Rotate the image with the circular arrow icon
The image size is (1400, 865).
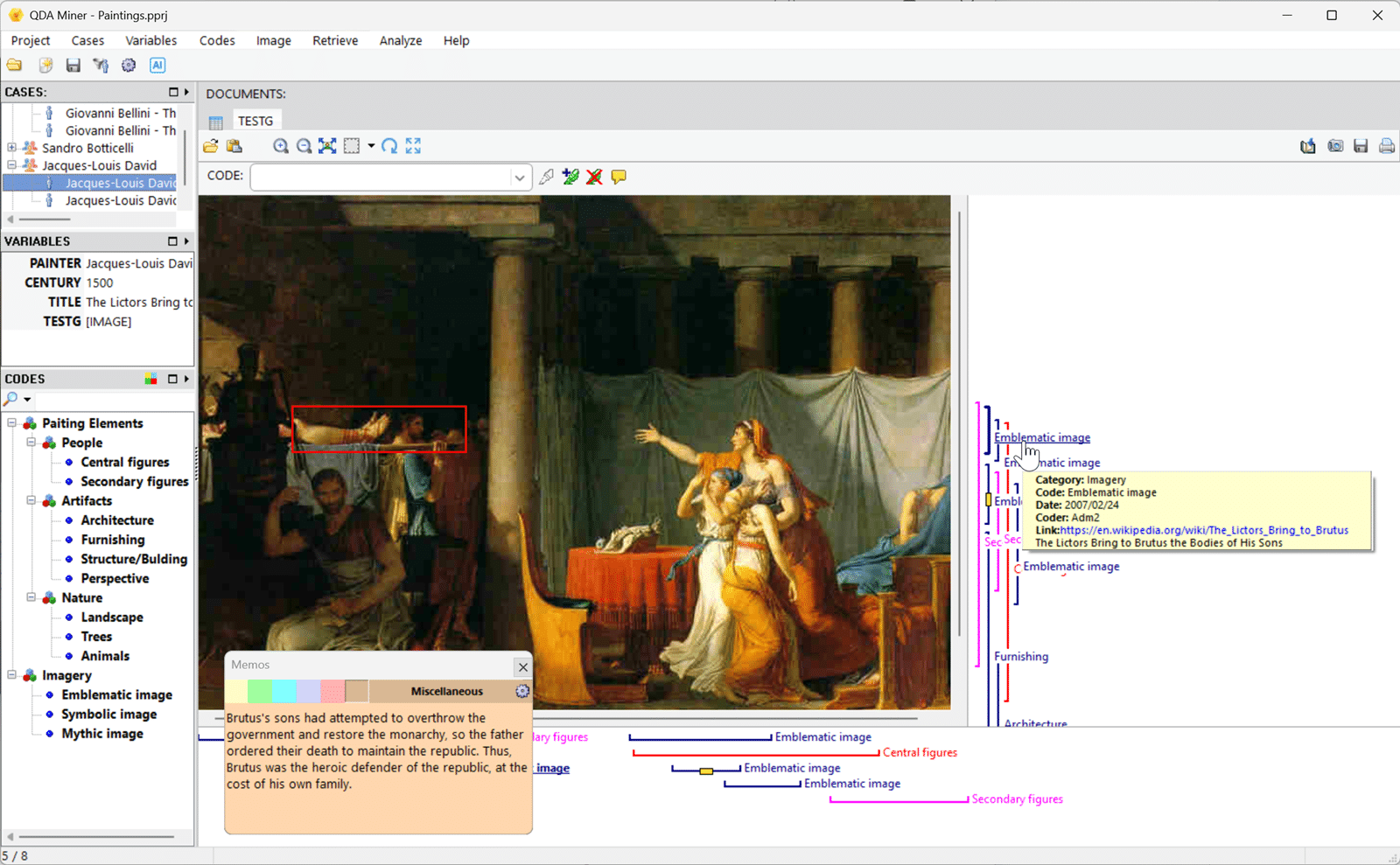389,146
